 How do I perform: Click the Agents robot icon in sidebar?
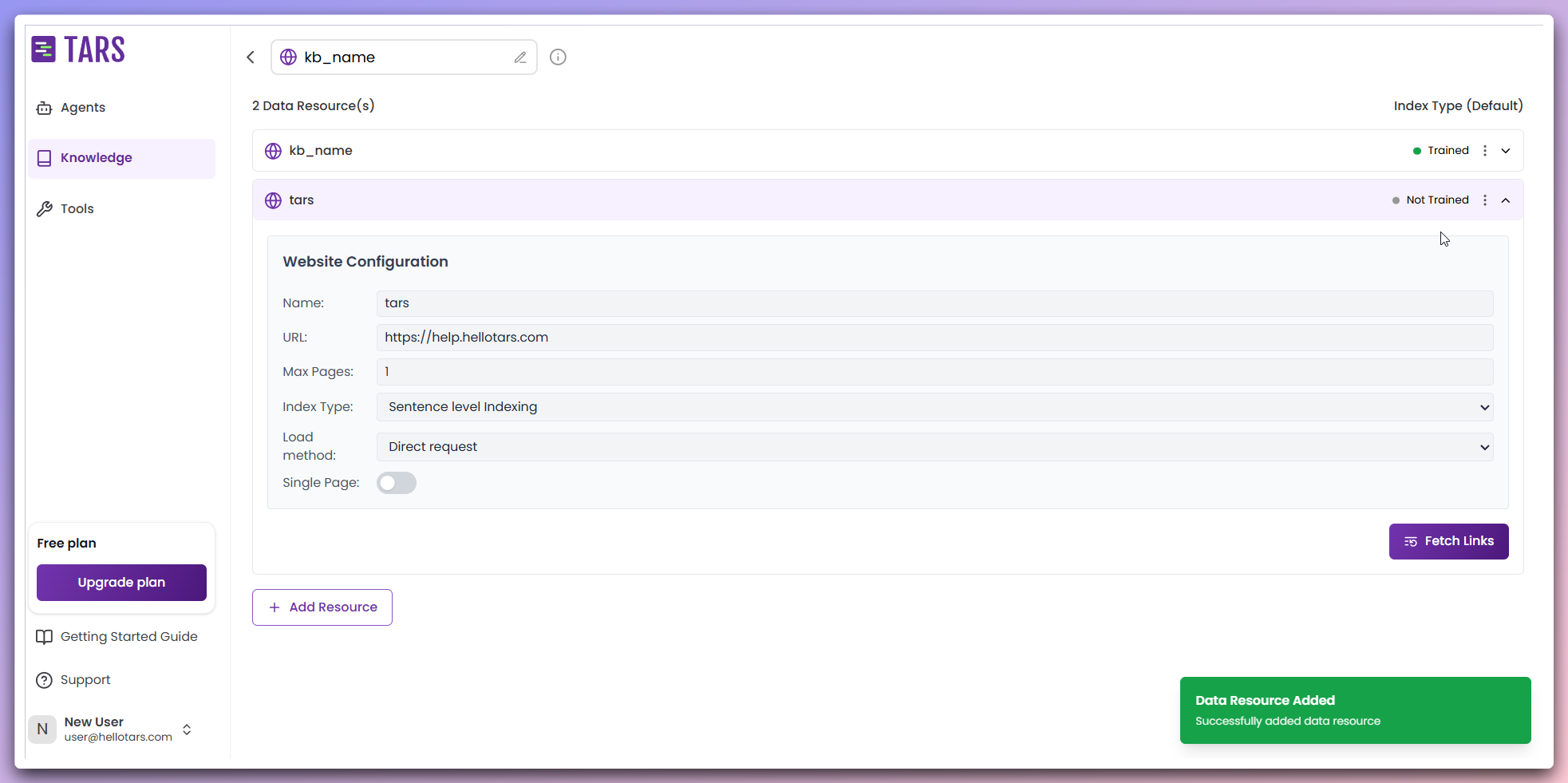[45, 108]
